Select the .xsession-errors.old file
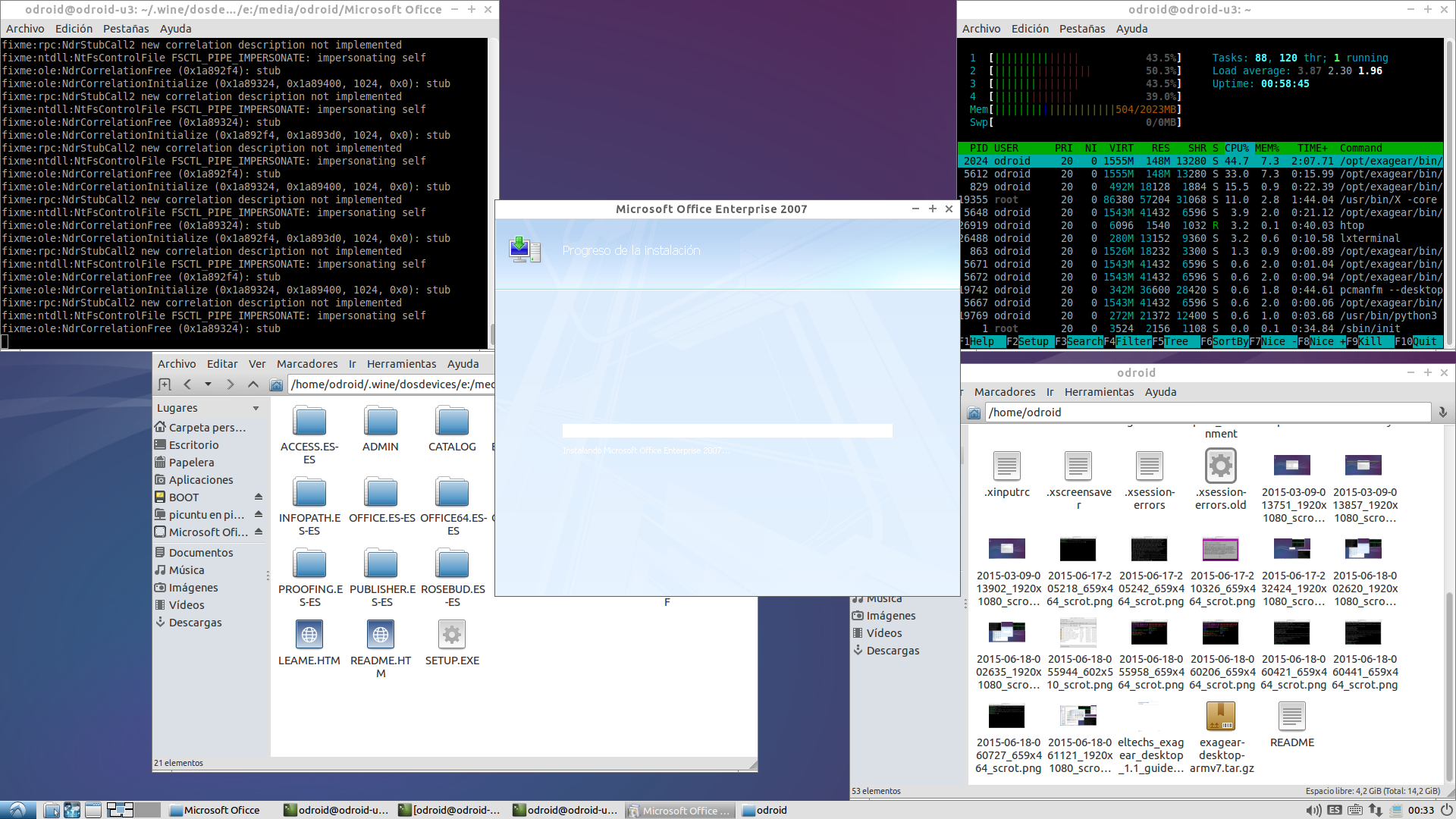1456x819 pixels. point(1221,480)
